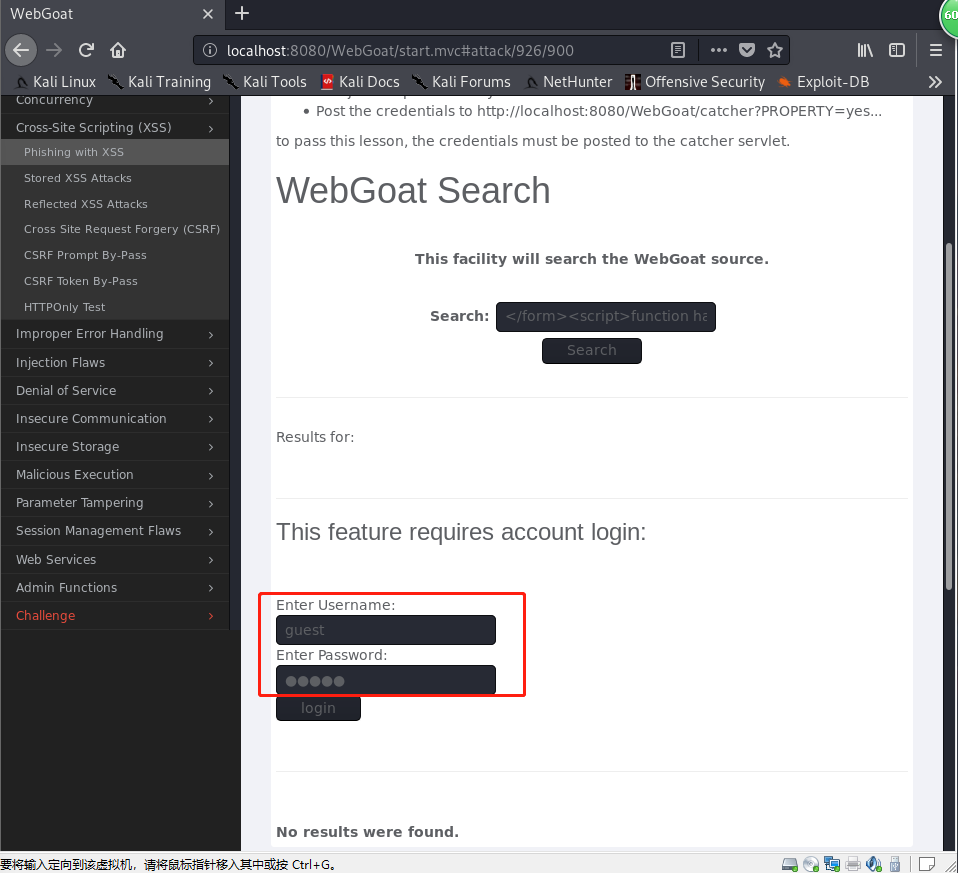Open the Firefox hamburger menu
Screen dimensions: 958x873
coord(935,50)
